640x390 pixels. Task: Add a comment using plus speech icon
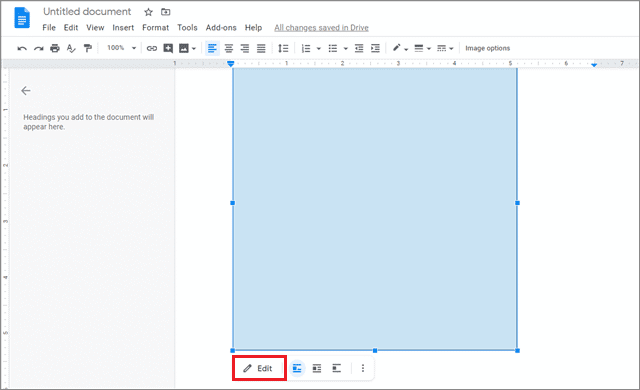click(168, 48)
